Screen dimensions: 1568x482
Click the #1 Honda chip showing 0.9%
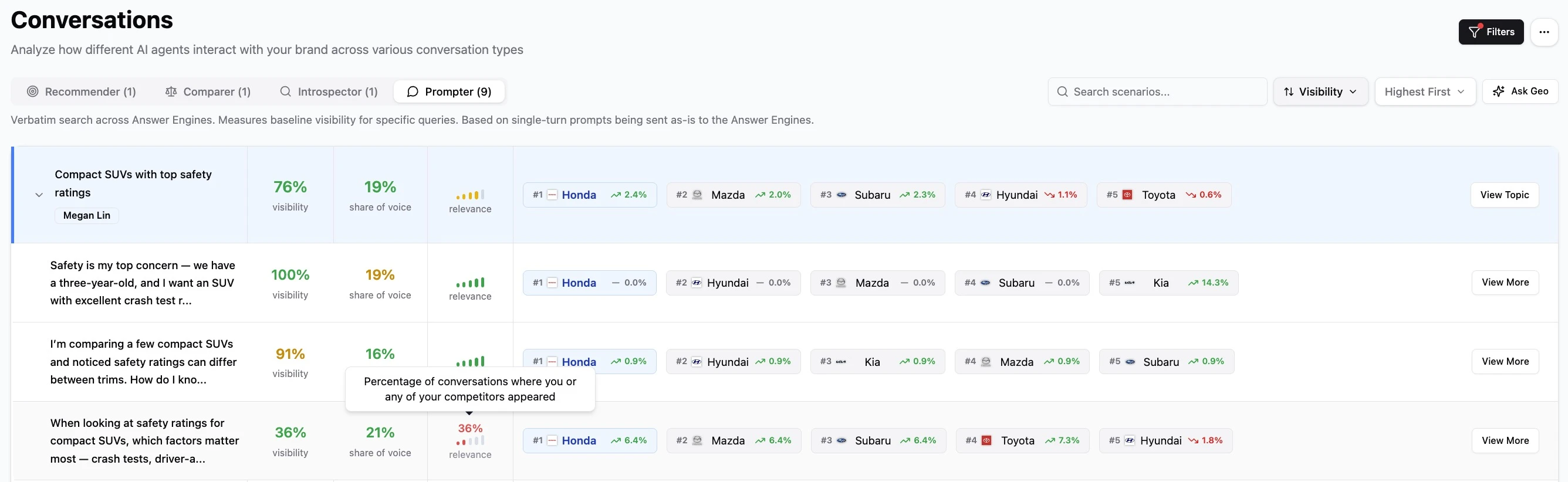pos(589,361)
